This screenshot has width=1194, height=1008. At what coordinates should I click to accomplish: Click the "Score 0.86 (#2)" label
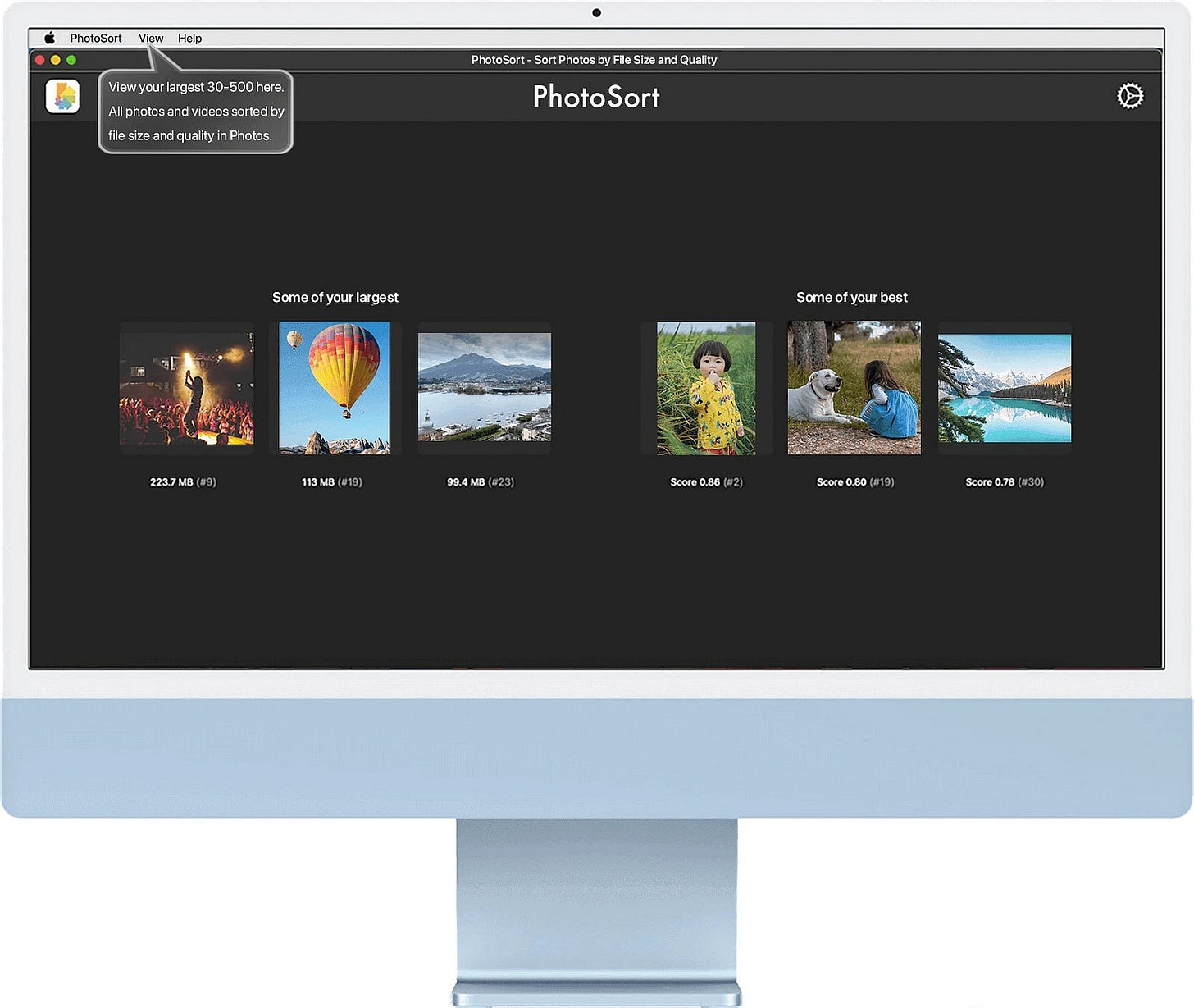point(706,482)
